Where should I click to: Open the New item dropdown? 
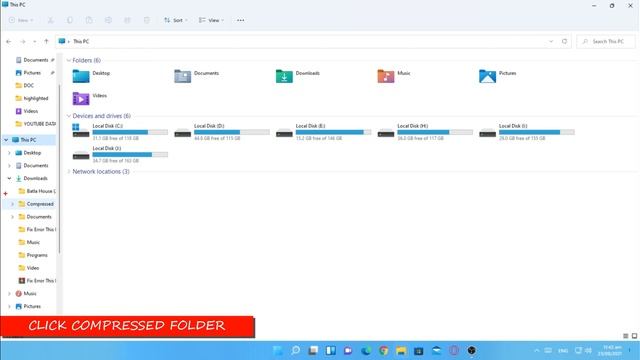(21, 20)
